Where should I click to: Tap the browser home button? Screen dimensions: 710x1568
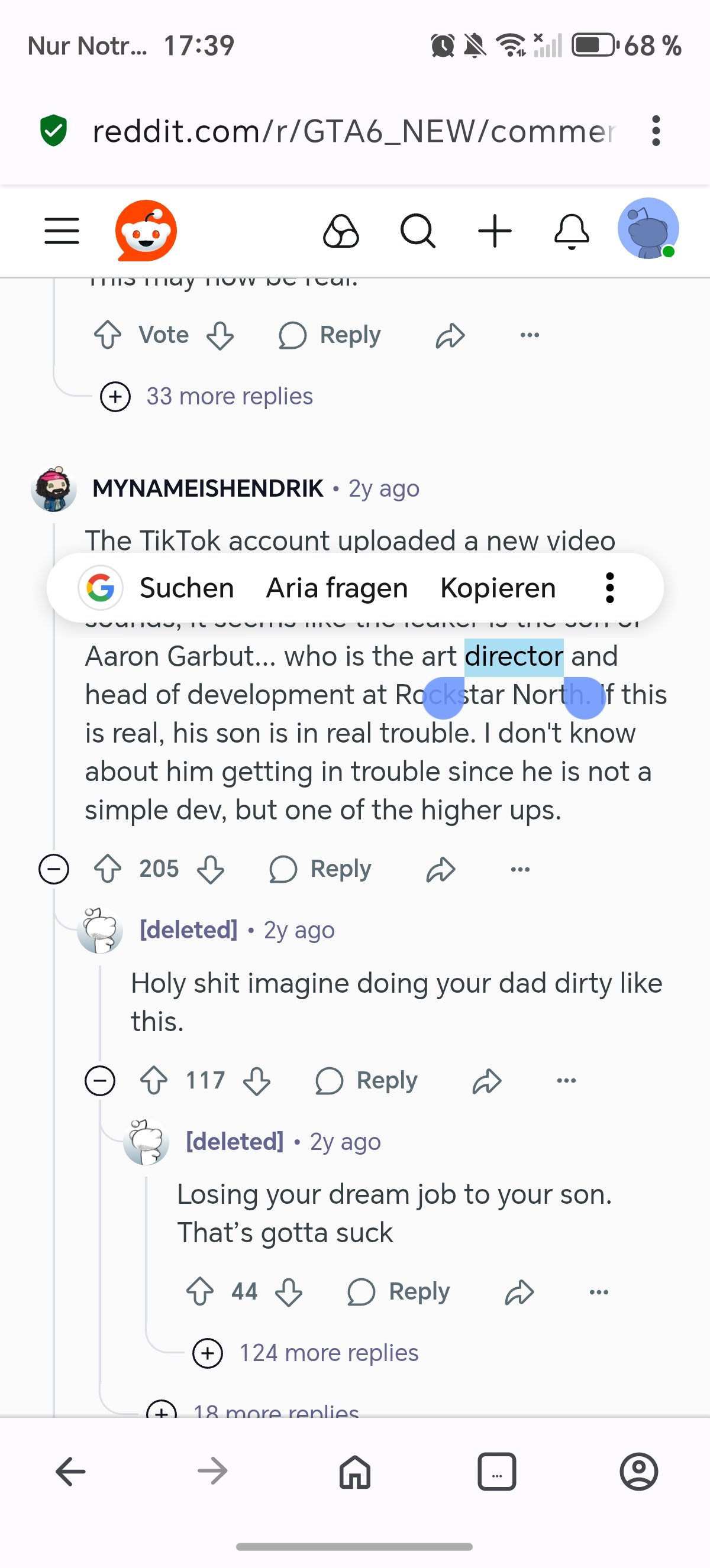355,1472
